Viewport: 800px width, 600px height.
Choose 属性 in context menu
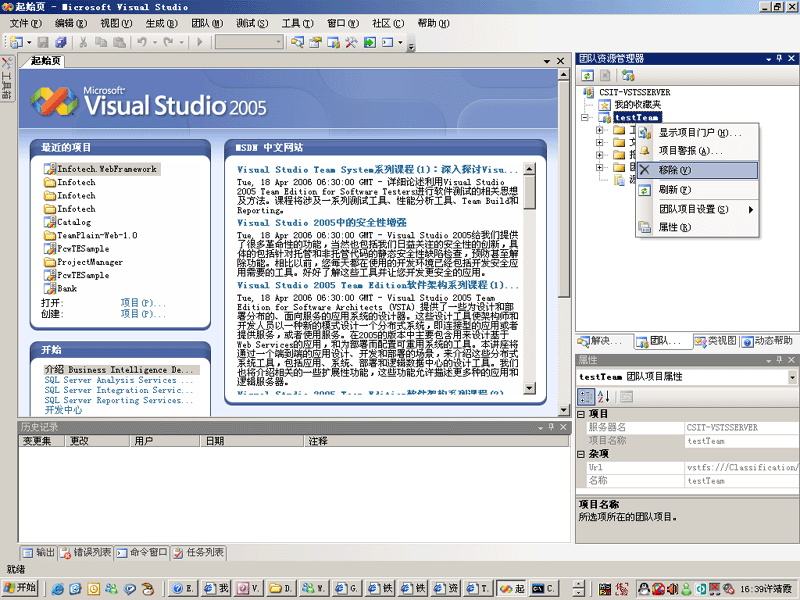pyautogui.click(x=697, y=227)
